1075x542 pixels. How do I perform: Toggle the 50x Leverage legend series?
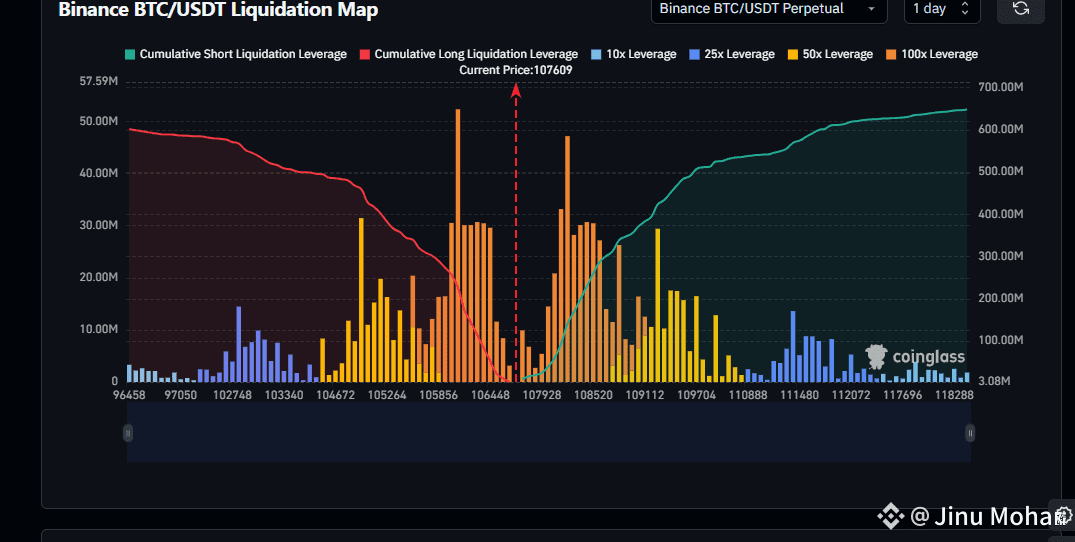click(x=830, y=54)
